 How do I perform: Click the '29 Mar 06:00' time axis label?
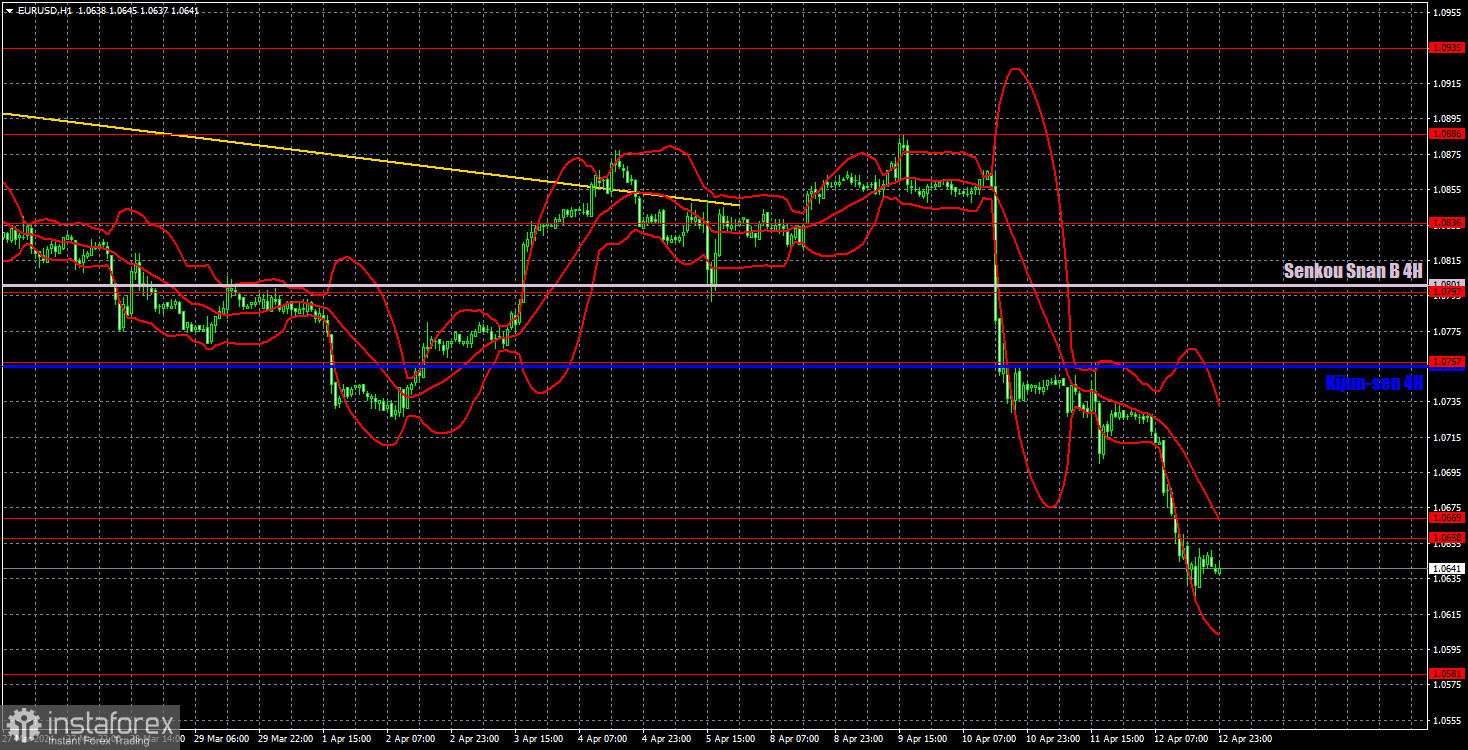219,739
